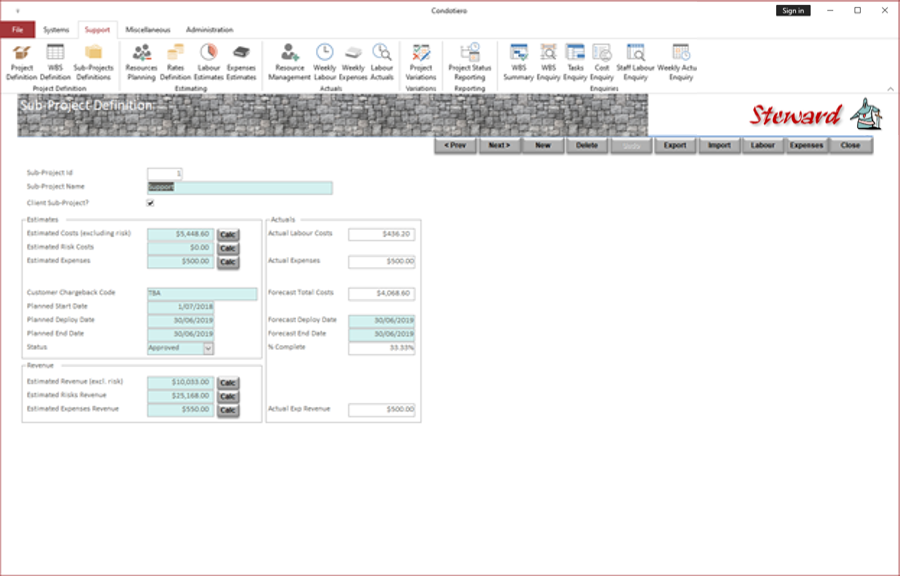Select the Support ribbon tab
This screenshot has height=576, width=900.
pyautogui.click(x=97, y=30)
